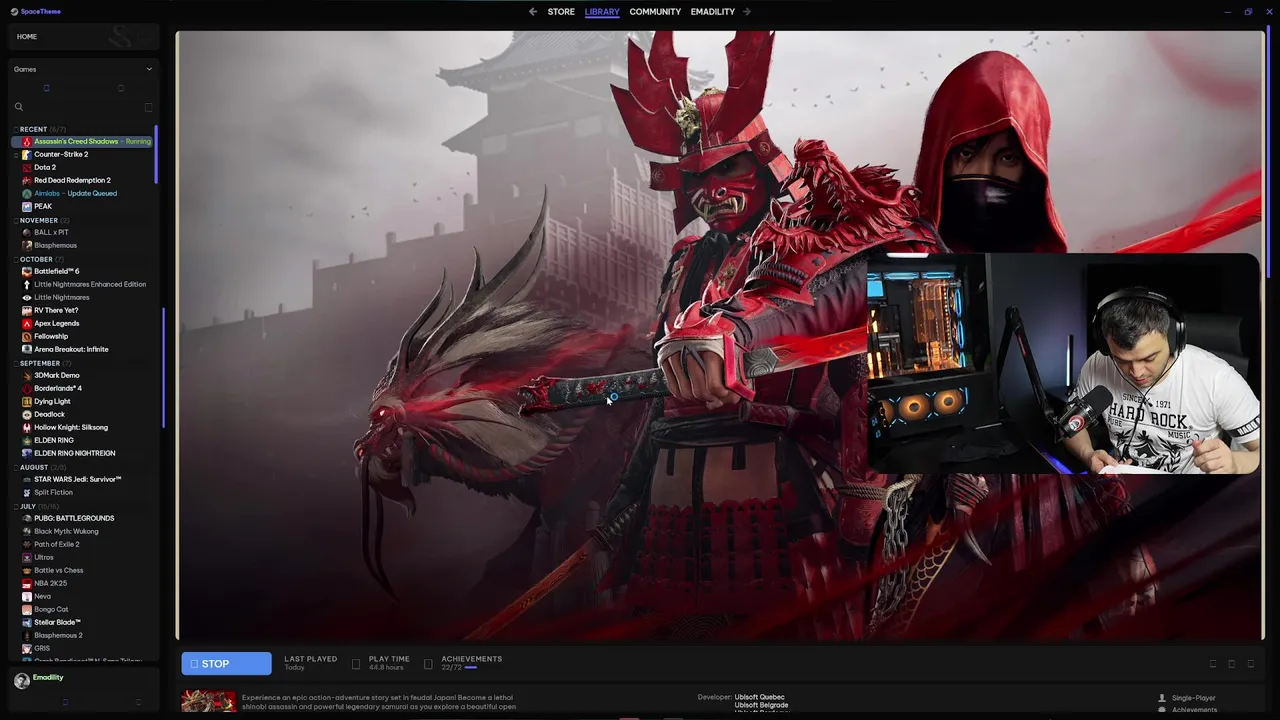
Task: Open Battle vs Chess entry
Action: tap(59, 571)
